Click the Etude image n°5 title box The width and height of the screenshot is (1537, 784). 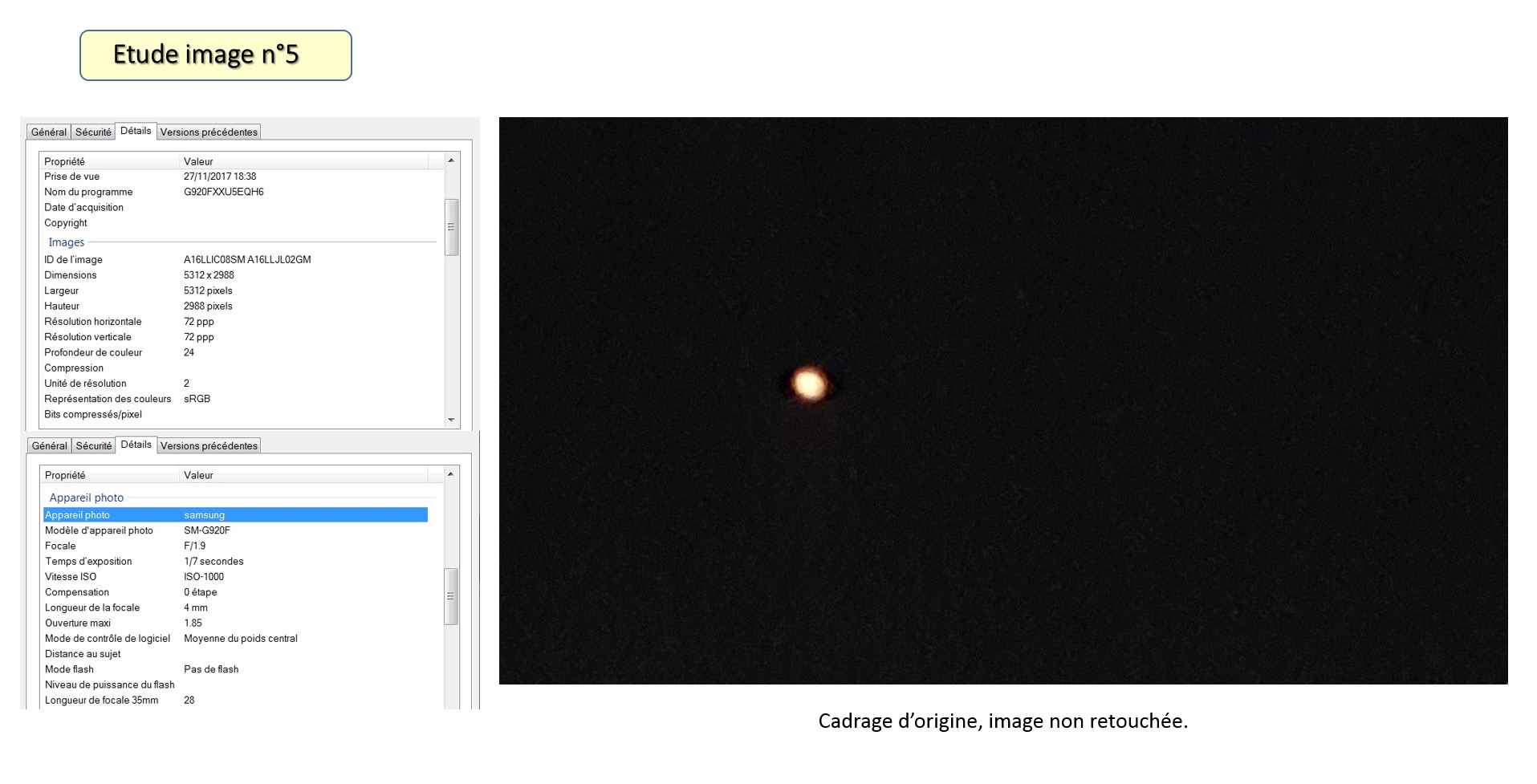click(216, 55)
